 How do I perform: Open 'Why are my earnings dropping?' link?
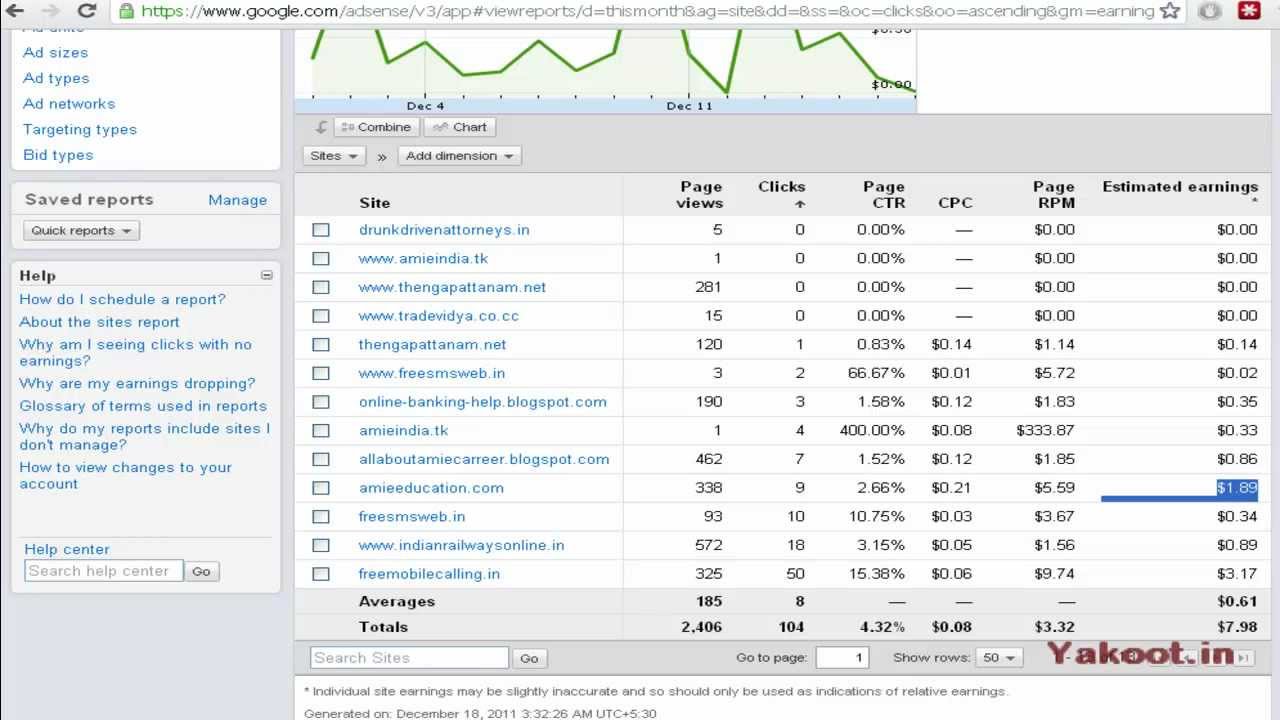[137, 383]
